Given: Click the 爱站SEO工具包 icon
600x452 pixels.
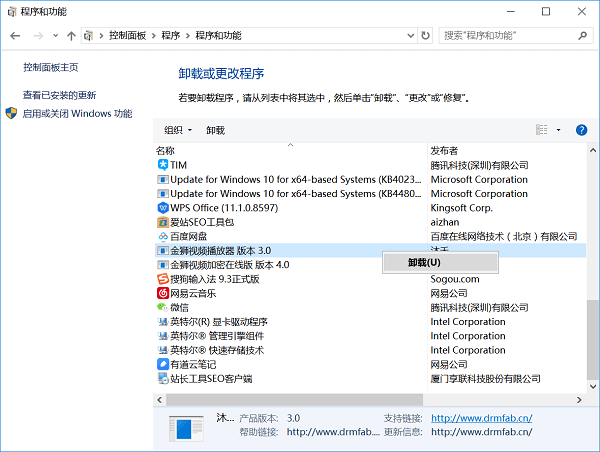Looking at the screenshot, I should tap(163, 222).
